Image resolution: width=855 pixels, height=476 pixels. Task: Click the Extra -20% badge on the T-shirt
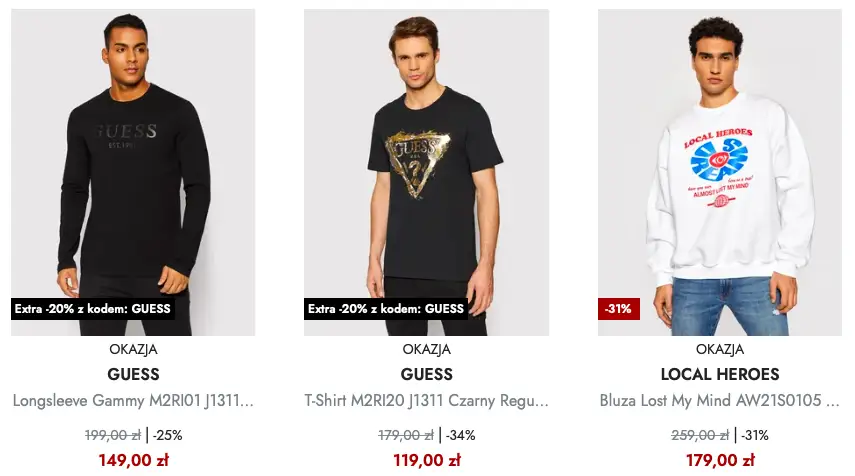pos(386,309)
